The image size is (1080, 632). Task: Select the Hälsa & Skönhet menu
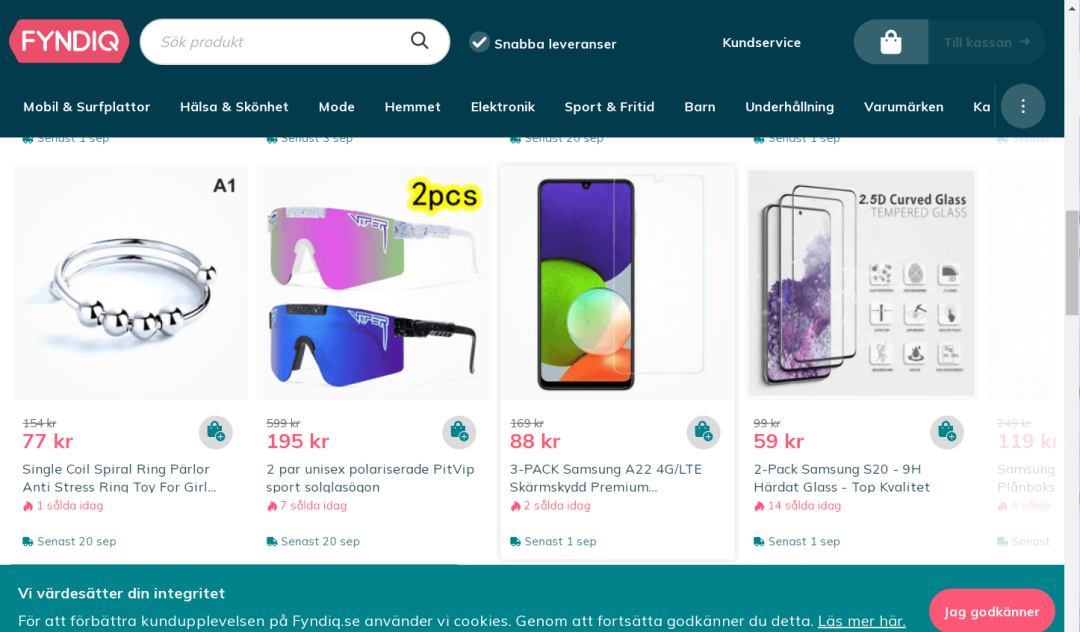pos(234,107)
